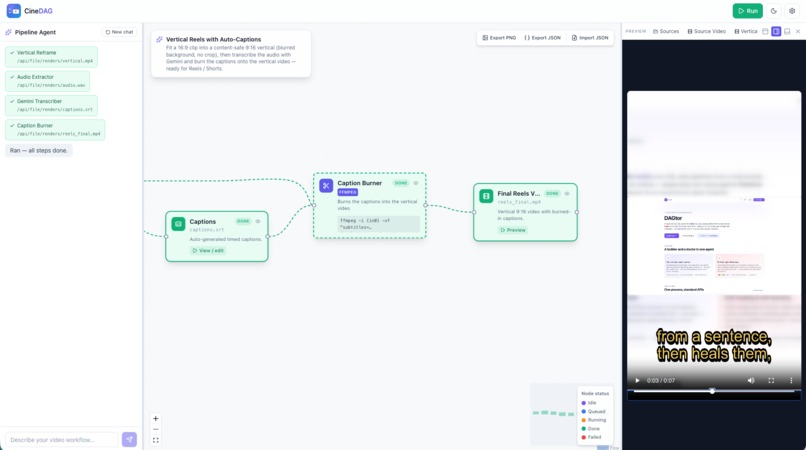Toggle eye icon on Final Reels node

click(567, 194)
